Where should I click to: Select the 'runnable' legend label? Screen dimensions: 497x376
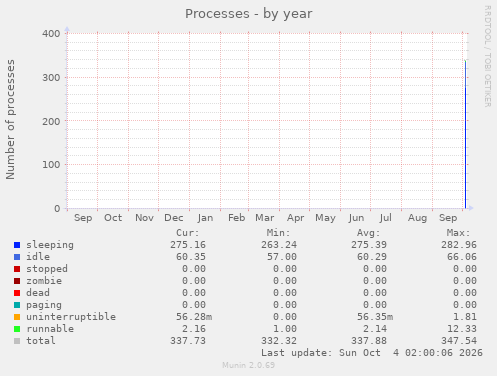click(x=50, y=329)
